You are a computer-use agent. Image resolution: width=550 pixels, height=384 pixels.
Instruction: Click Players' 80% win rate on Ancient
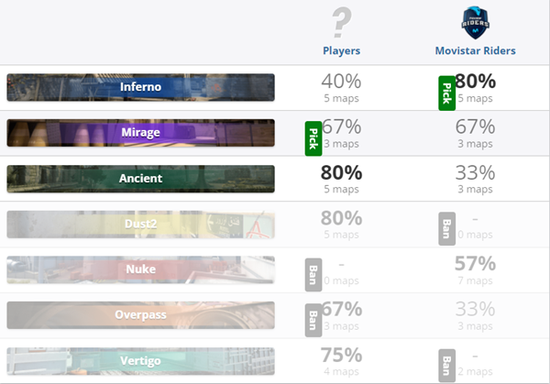(341, 173)
